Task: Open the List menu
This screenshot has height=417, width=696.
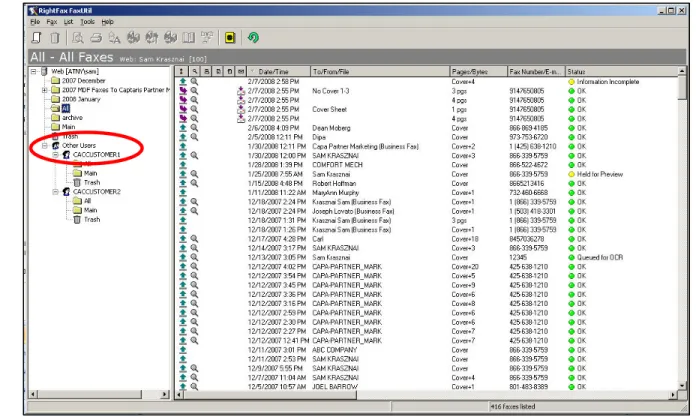Action: [68, 22]
